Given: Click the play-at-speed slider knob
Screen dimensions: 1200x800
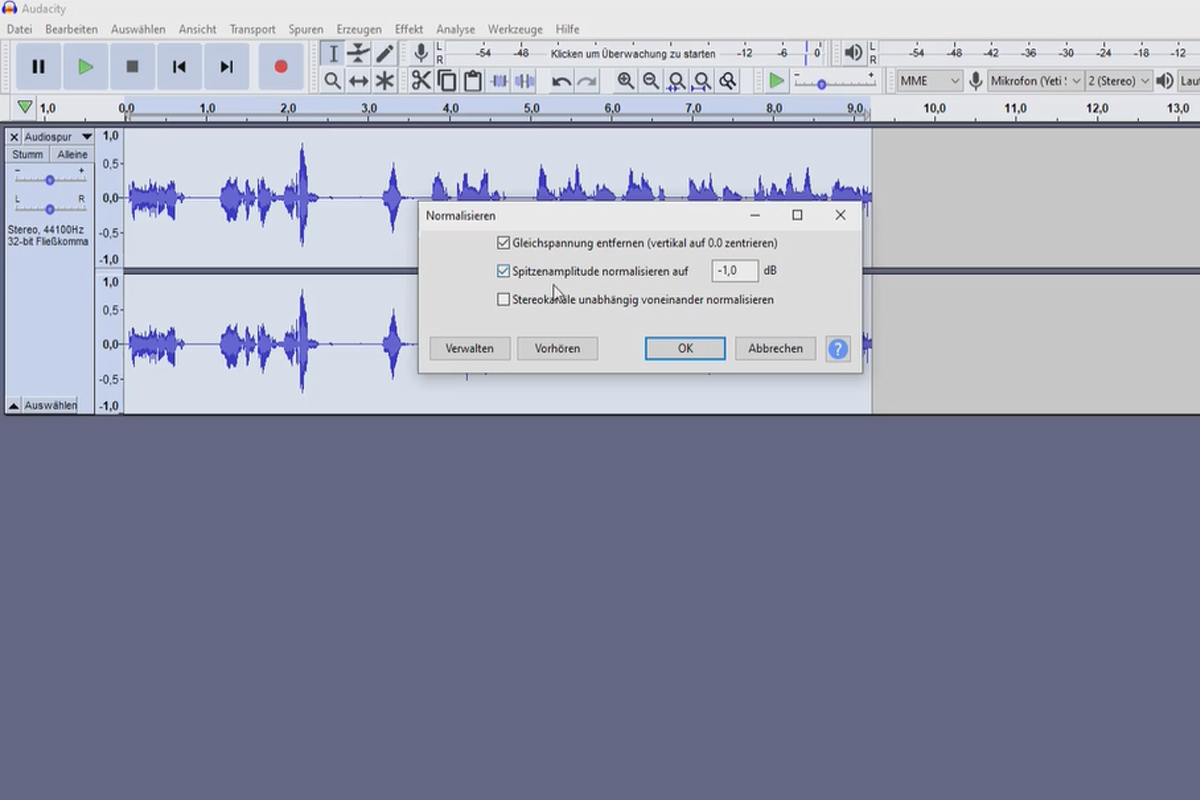Looking at the screenshot, I should click(821, 85).
